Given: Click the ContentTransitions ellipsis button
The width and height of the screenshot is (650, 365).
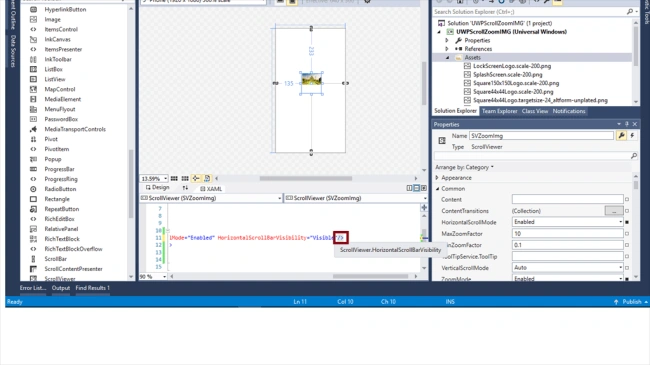Looking at the screenshot, I should point(614,211).
